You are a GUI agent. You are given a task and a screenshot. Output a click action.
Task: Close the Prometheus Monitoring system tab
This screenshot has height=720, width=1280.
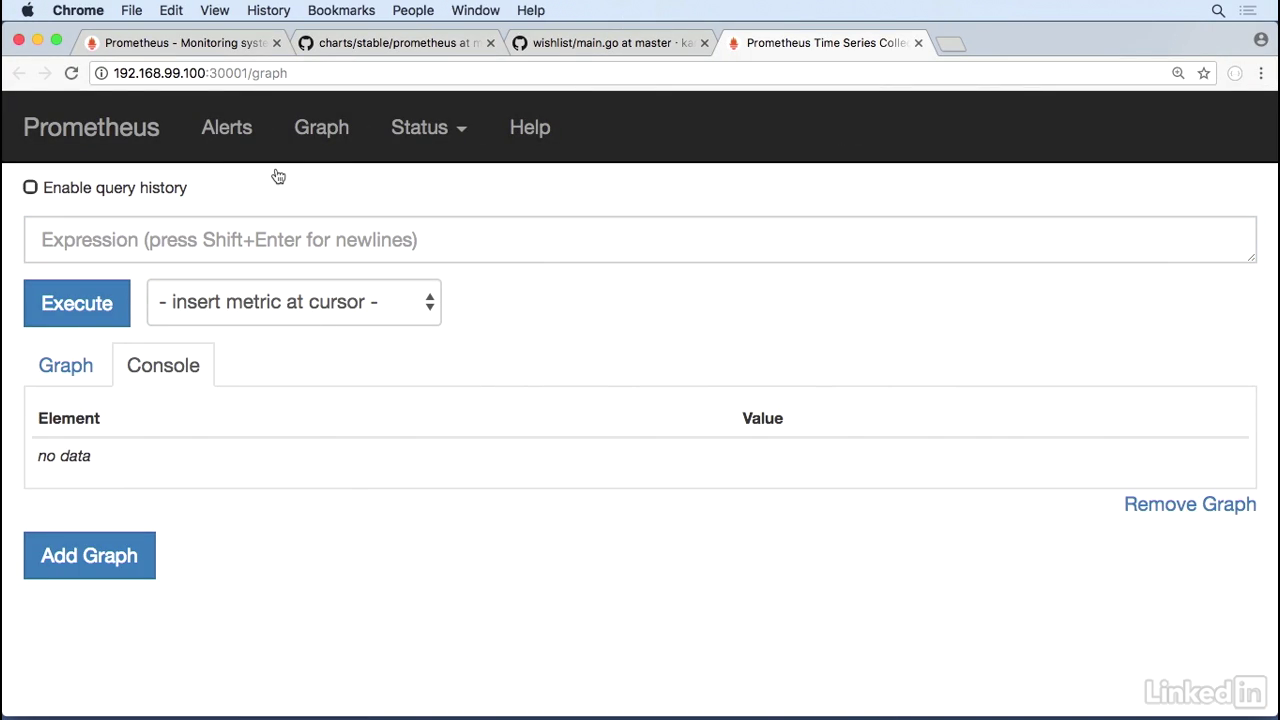(277, 43)
